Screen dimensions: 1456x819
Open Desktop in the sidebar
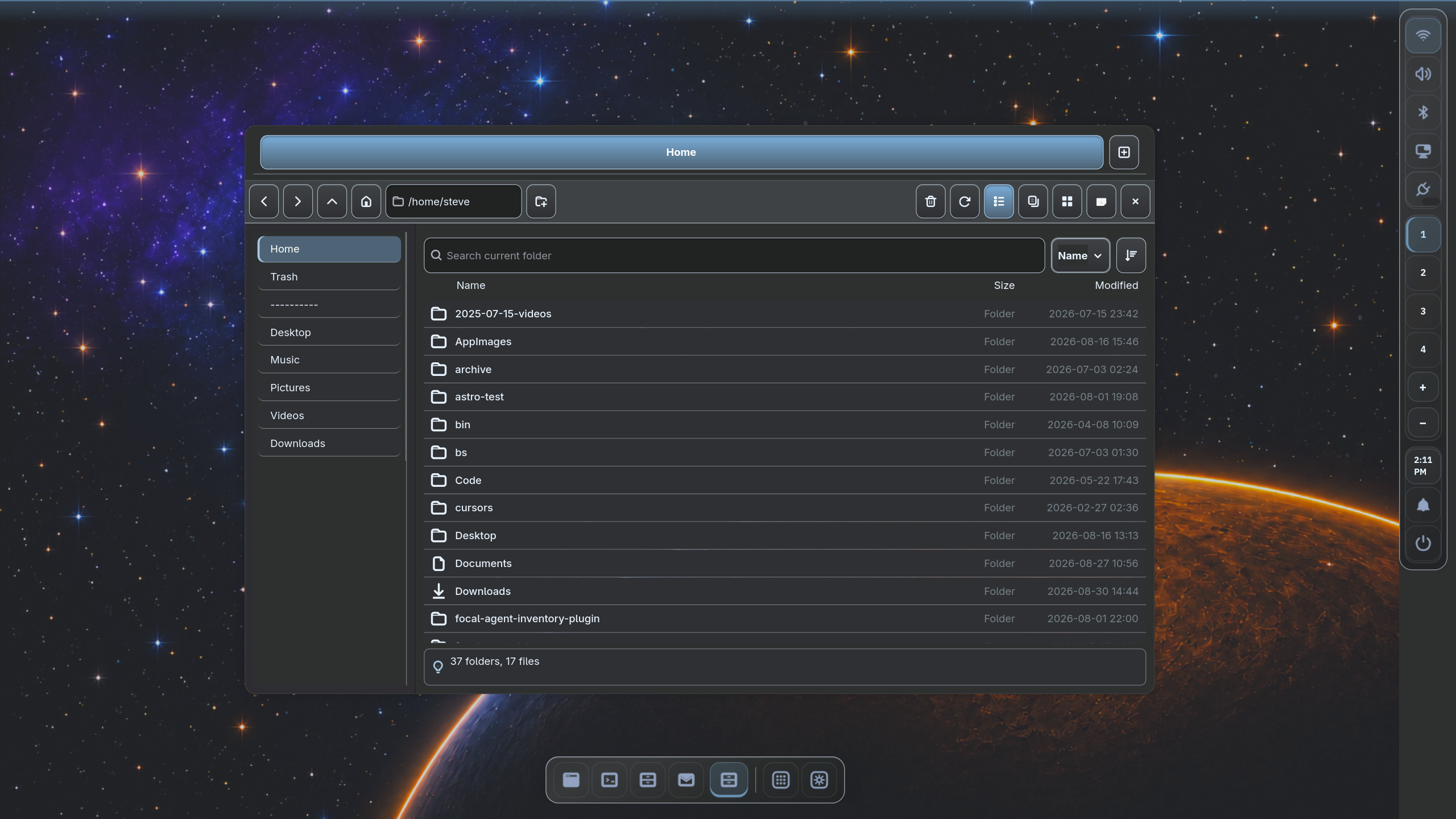pos(329,333)
